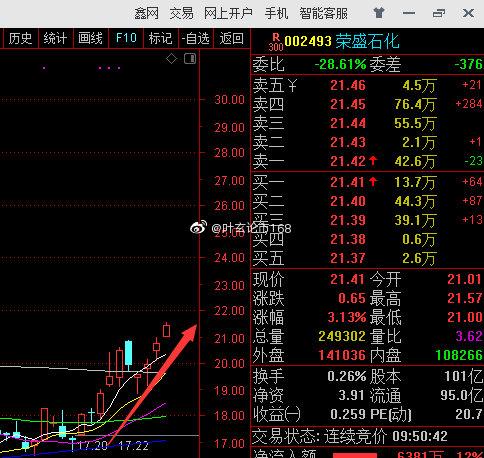Select 买四 price 21.38
This screenshot has height=458, width=484.
(348, 239)
